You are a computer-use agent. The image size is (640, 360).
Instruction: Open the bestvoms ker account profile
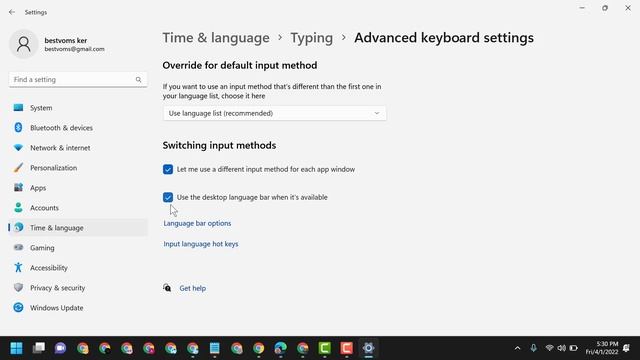pos(57,44)
